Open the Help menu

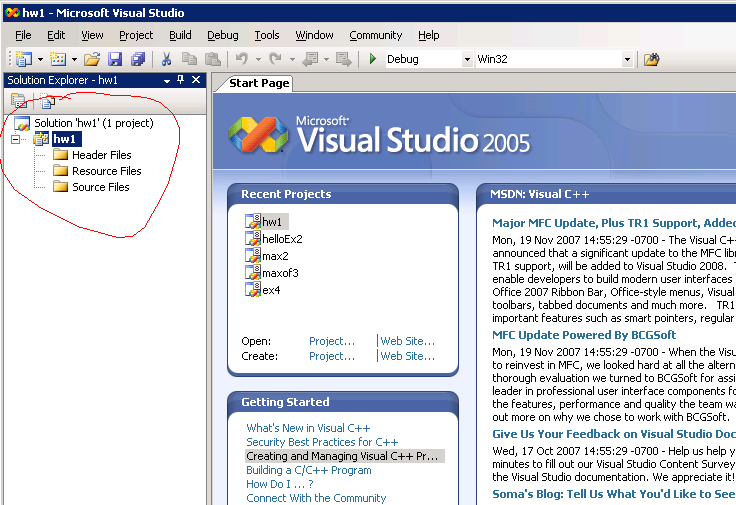coord(429,35)
